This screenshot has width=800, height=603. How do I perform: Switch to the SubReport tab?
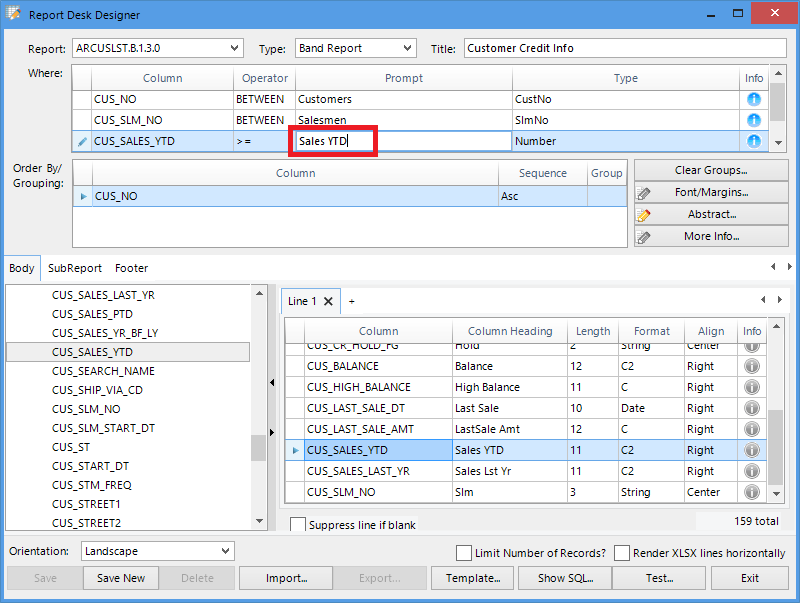75,268
